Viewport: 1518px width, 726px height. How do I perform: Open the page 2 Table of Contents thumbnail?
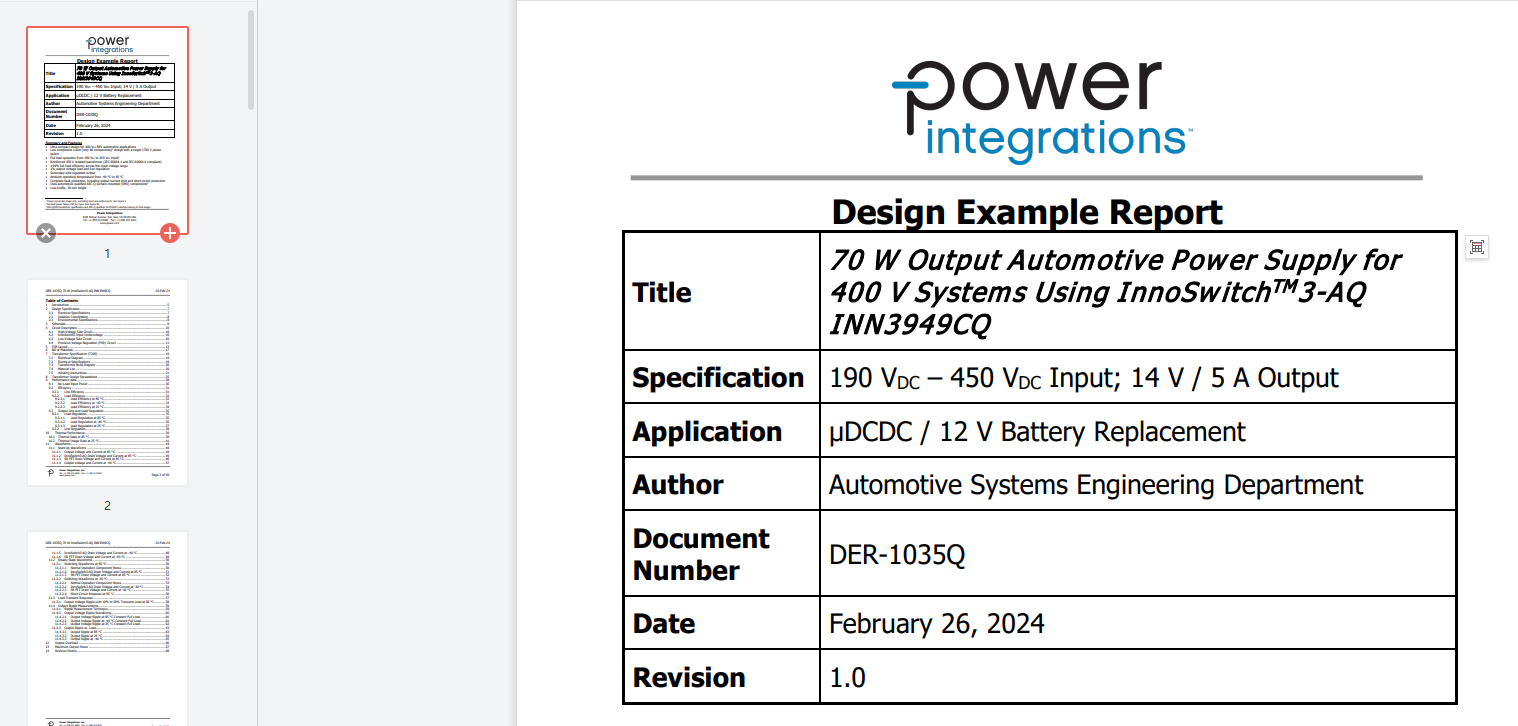click(x=107, y=383)
